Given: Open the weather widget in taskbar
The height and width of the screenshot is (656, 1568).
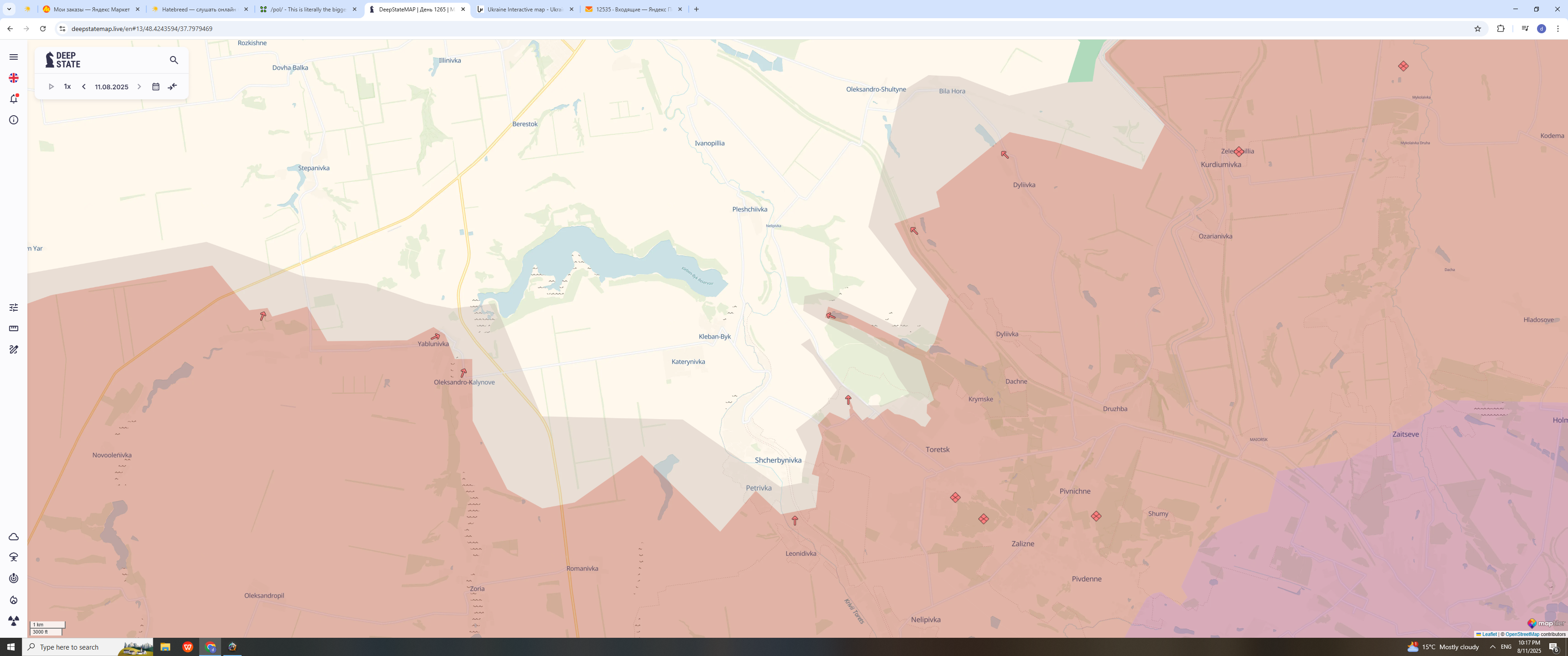Looking at the screenshot, I should click(1443, 647).
